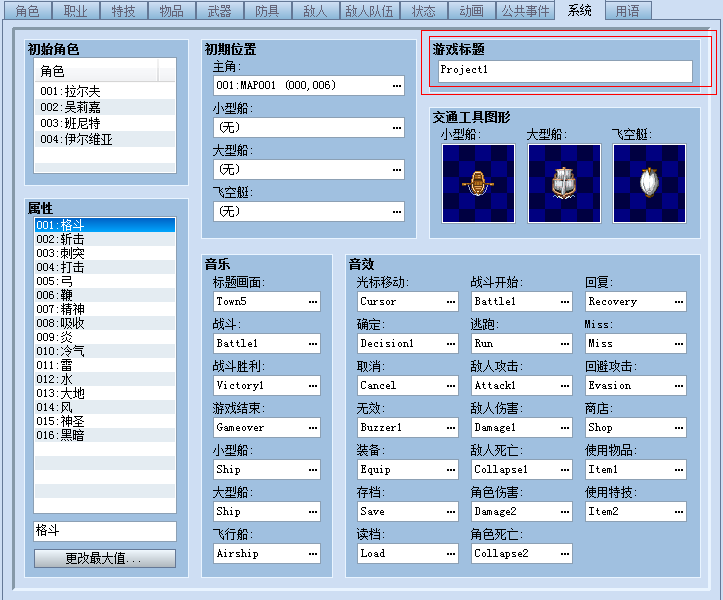Switch to the 职业 tab
Screen dimensions: 723x600
76,11
